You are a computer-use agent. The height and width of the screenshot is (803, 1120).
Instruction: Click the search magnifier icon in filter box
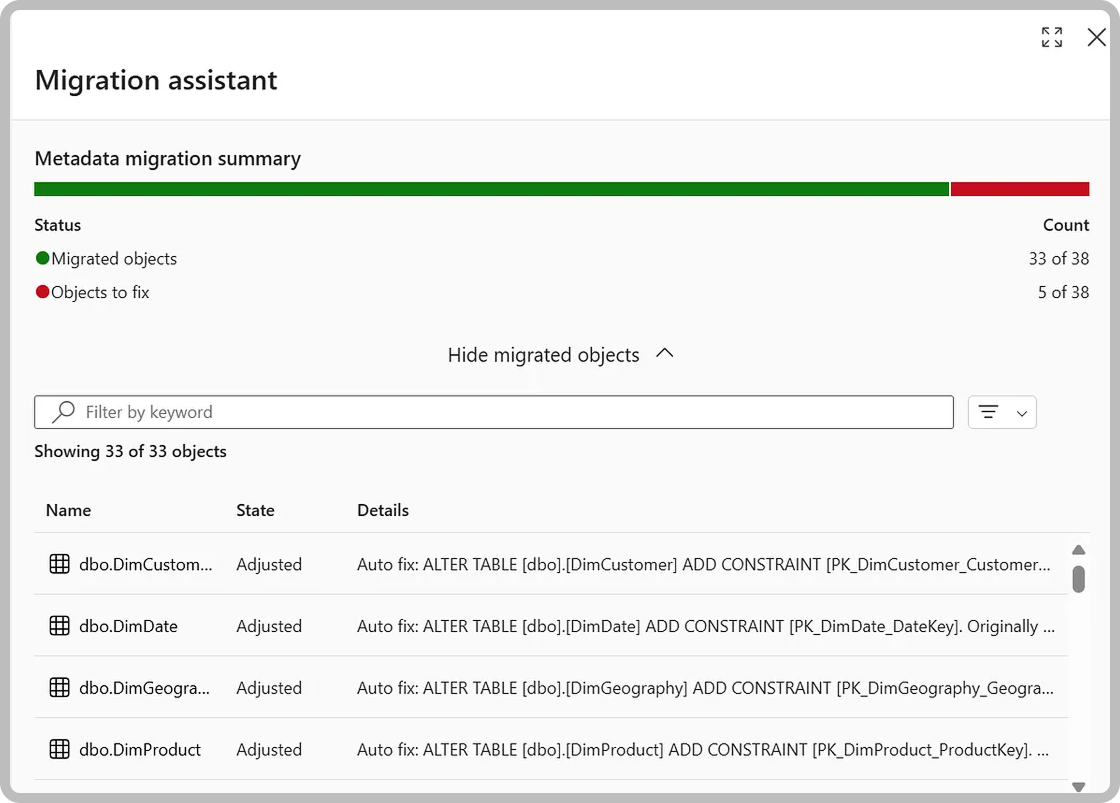pos(64,412)
